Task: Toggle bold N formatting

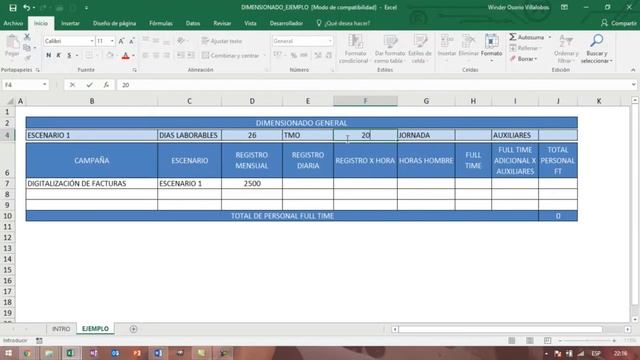Action: click(x=49, y=55)
